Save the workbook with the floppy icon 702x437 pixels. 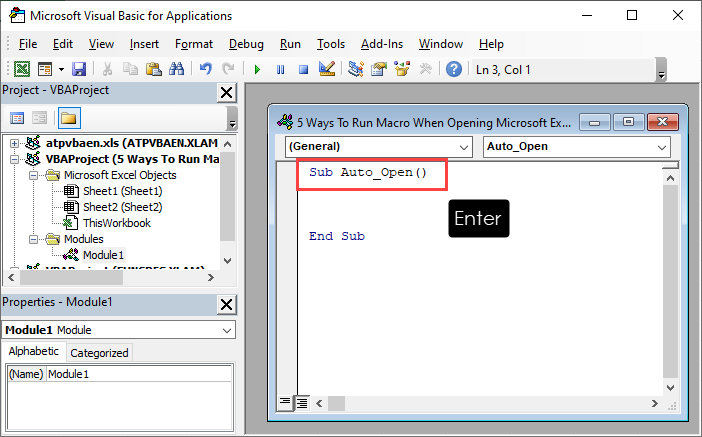click(79, 69)
